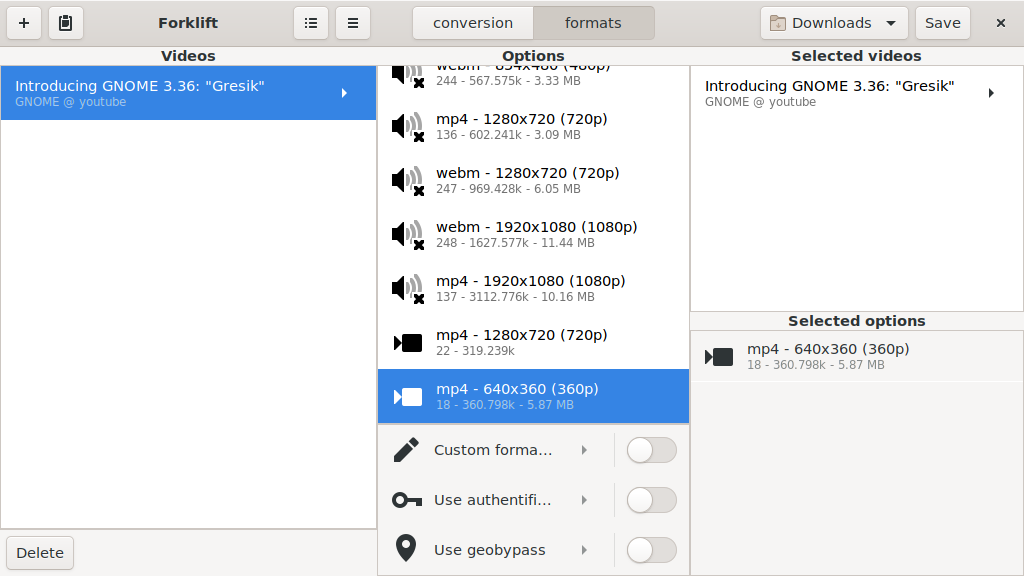
Task: Click muted speaker icon on webm 247 row
Action: (x=408, y=181)
